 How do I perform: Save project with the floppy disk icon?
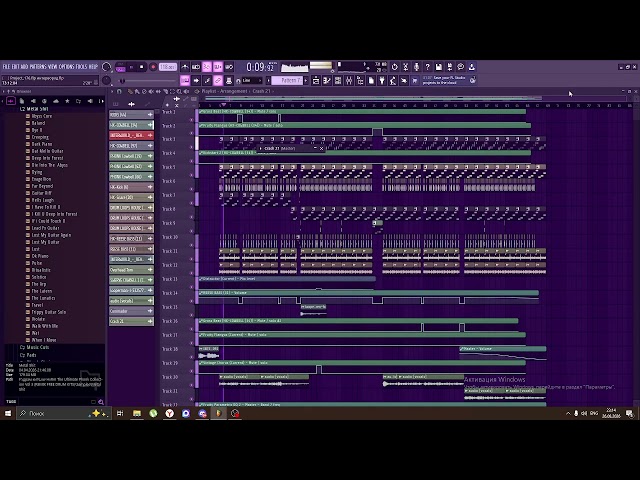(438, 67)
